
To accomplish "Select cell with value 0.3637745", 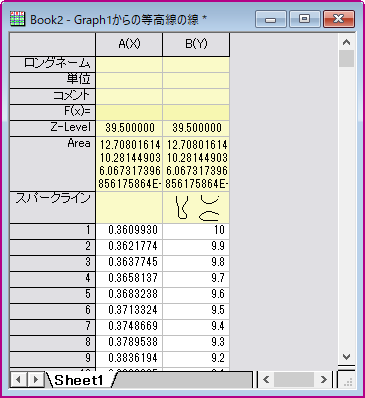I will tap(129, 263).
